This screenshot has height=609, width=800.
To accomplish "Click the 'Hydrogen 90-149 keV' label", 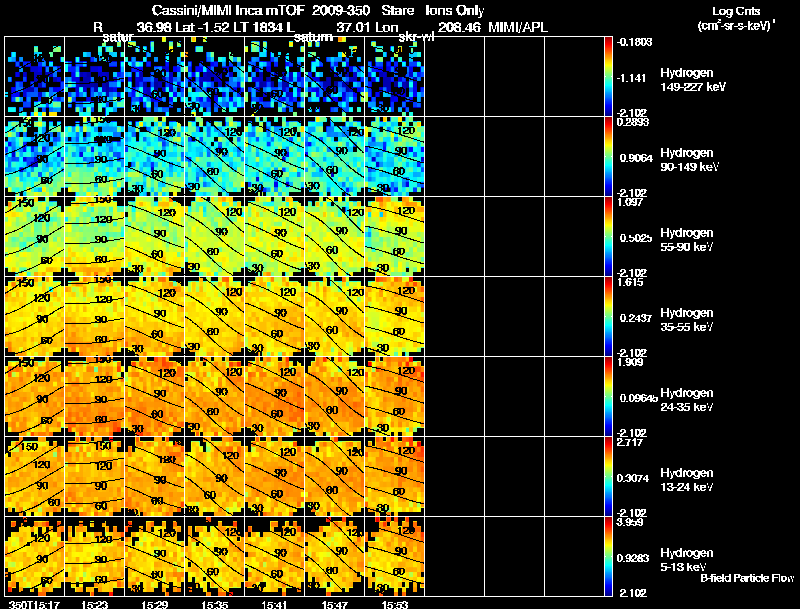I will 690,160.
